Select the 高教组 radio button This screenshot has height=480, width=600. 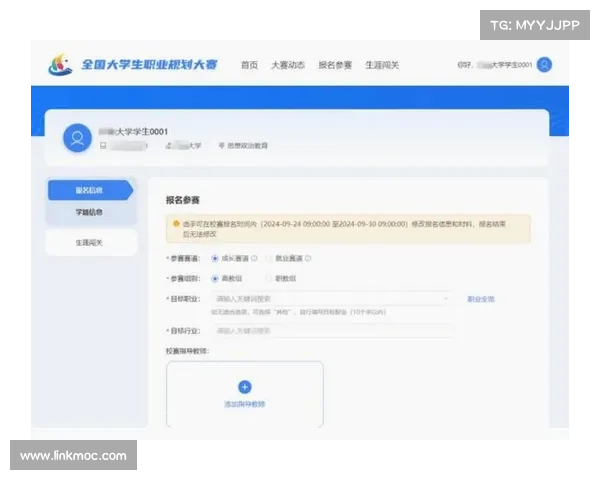coord(215,278)
